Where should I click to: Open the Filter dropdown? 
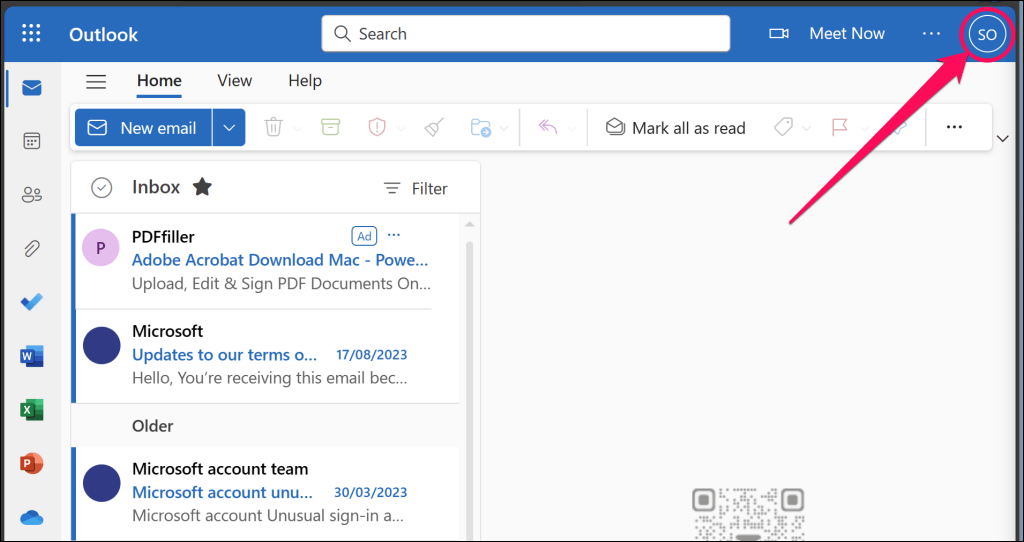coord(415,189)
